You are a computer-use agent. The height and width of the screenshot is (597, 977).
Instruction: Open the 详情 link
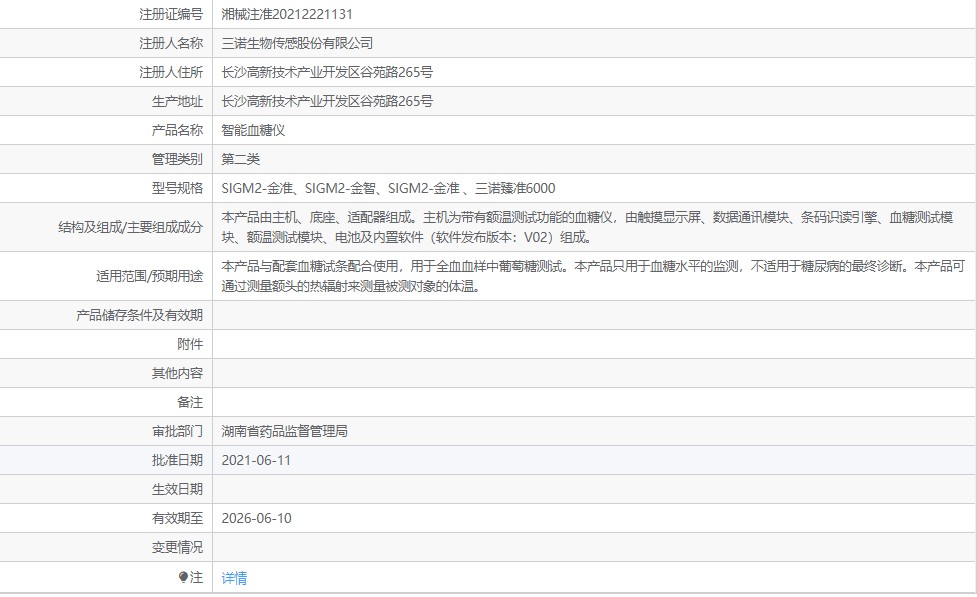[234, 578]
